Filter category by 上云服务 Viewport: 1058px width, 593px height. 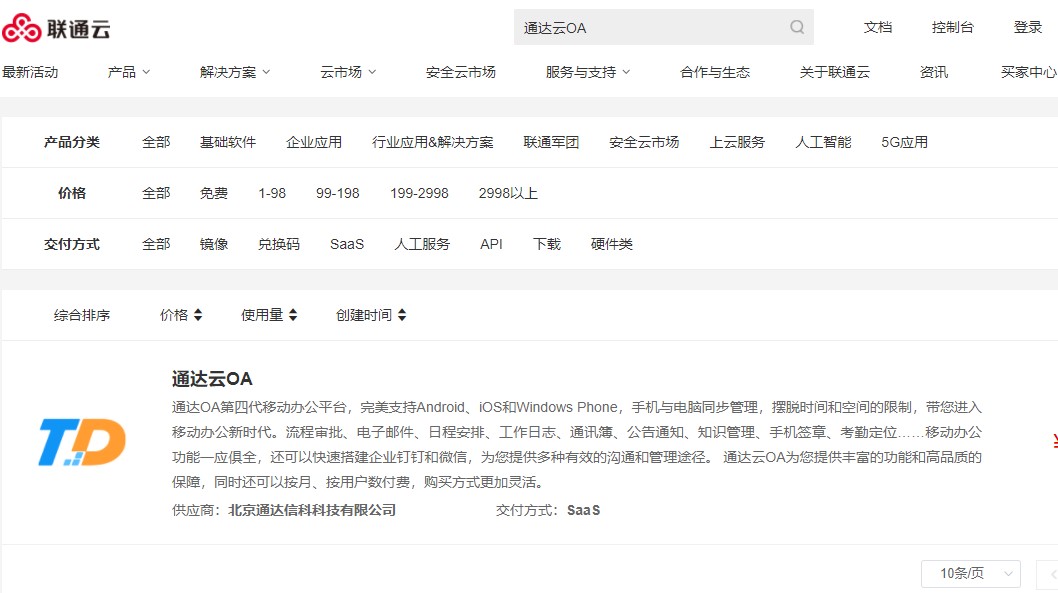737,142
